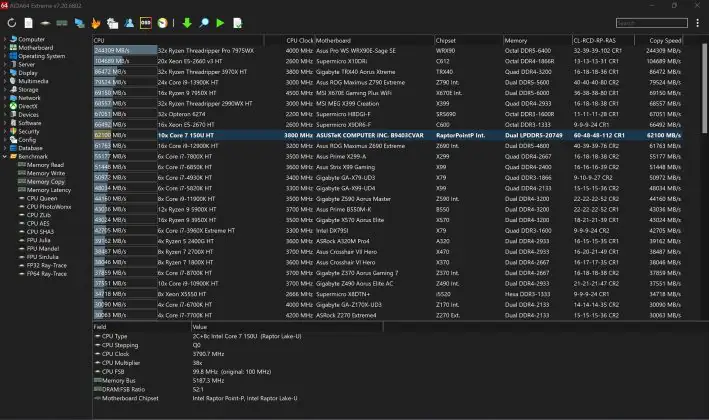The image size is (709, 420).
Task: Select CPU SHA3 benchmark
Action: coord(40,232)
